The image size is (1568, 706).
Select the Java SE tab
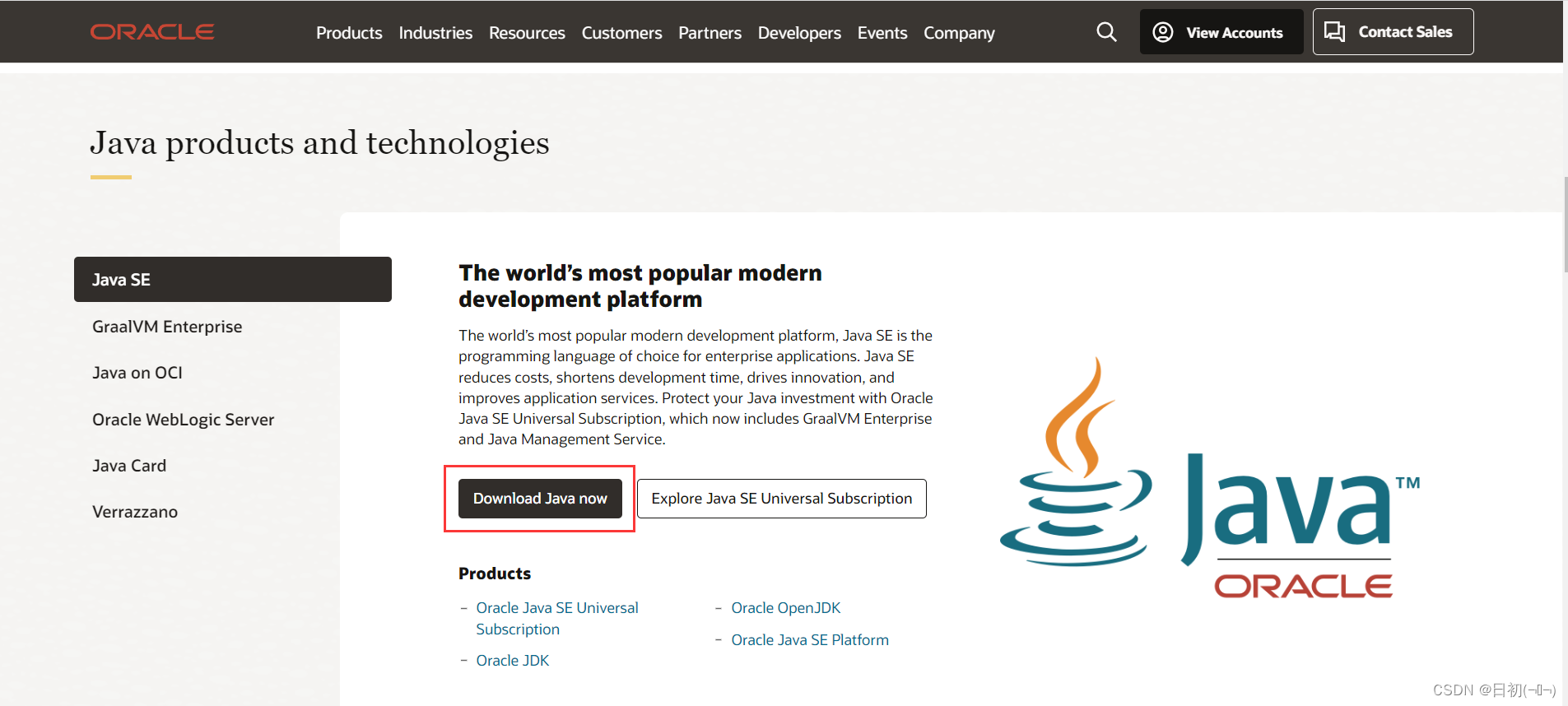(x=233, y=280)
